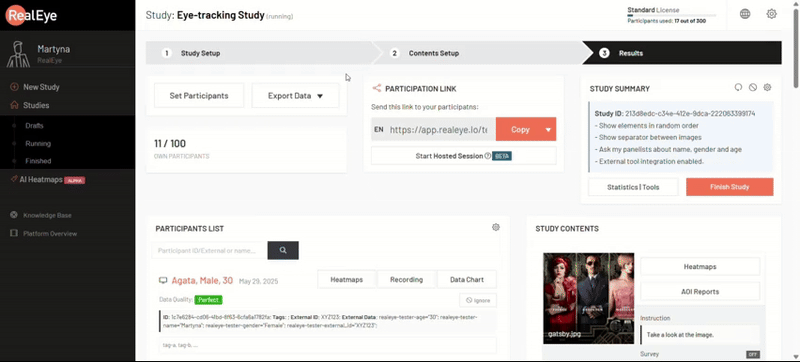Open the Martyna user profile avatar
800x362 pixels.
(18, 54)
